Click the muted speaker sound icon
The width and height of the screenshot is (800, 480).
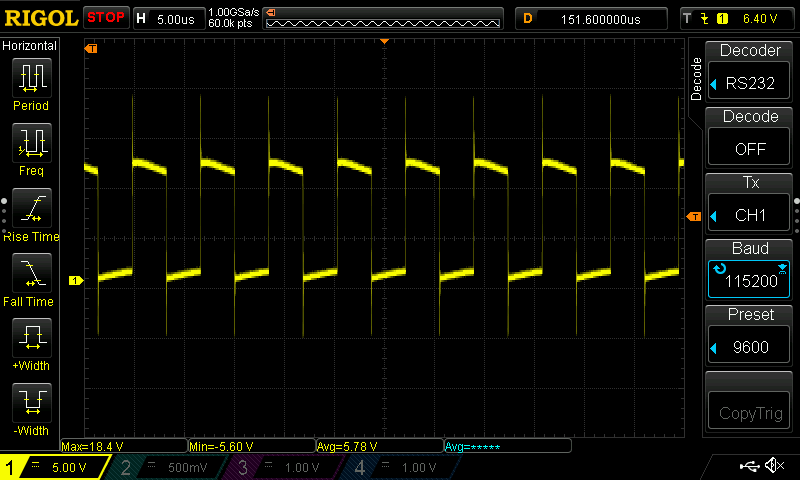click(774, 465)
